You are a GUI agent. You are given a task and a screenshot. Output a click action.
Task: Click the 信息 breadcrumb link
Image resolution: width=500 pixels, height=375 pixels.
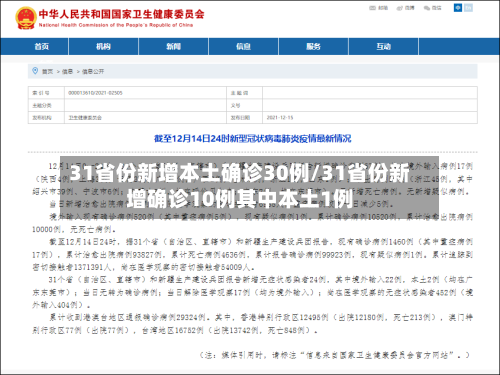tap(67, 71)
